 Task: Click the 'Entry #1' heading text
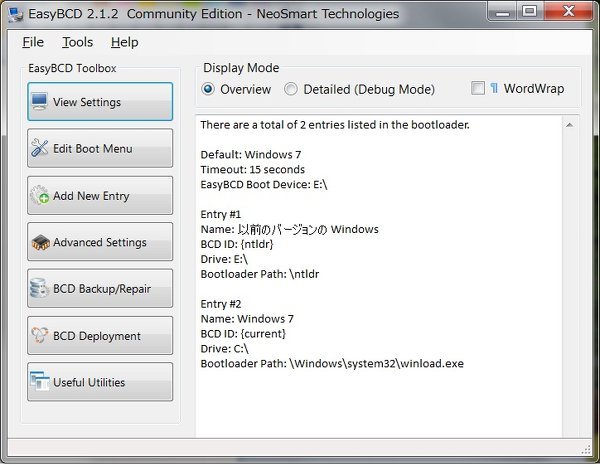tap(221, 214)
